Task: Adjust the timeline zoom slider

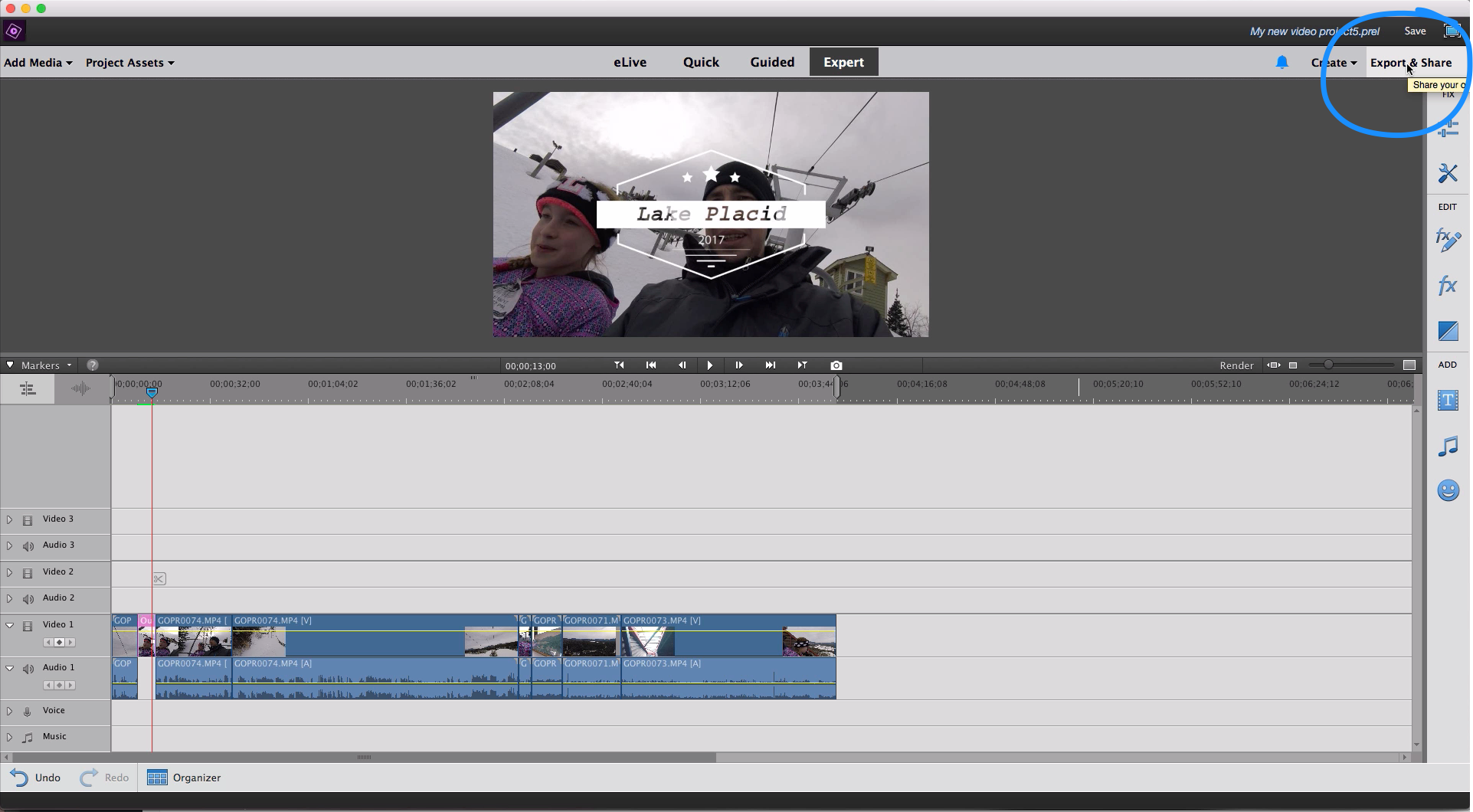Action: (x=1329, y=365)
